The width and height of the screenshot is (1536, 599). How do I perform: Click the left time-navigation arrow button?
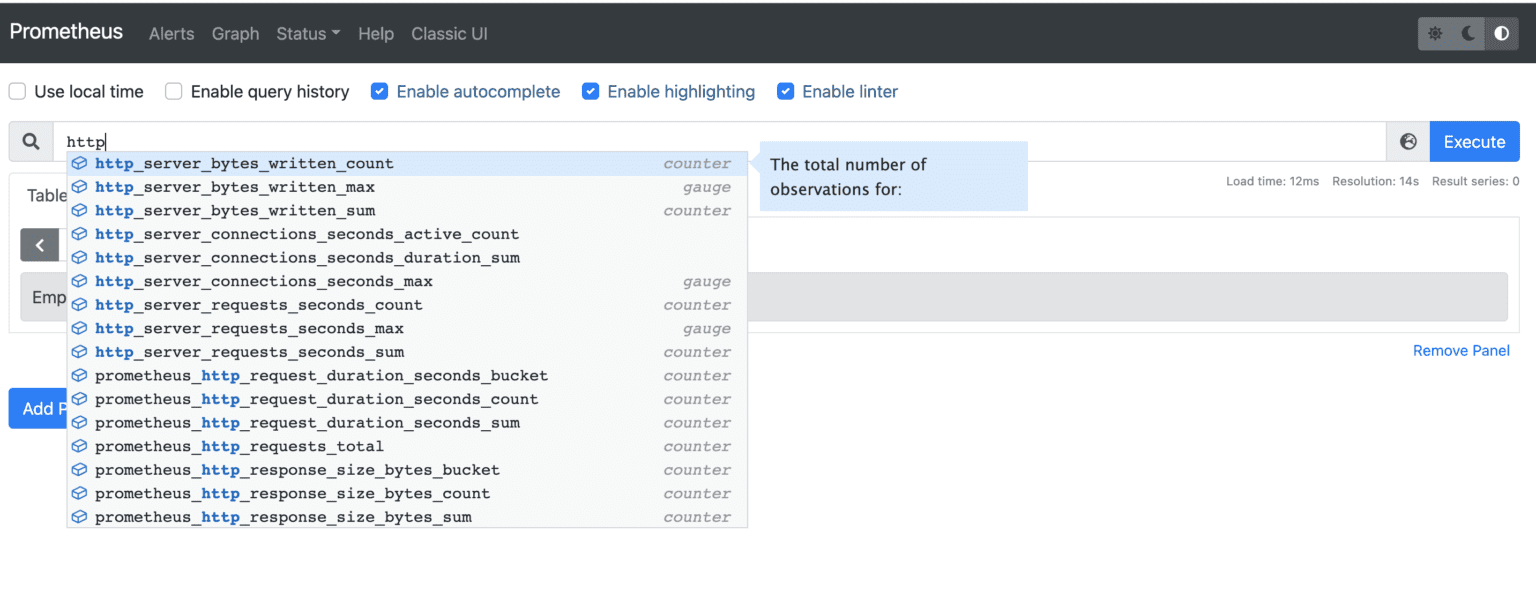tap(39, 245)
